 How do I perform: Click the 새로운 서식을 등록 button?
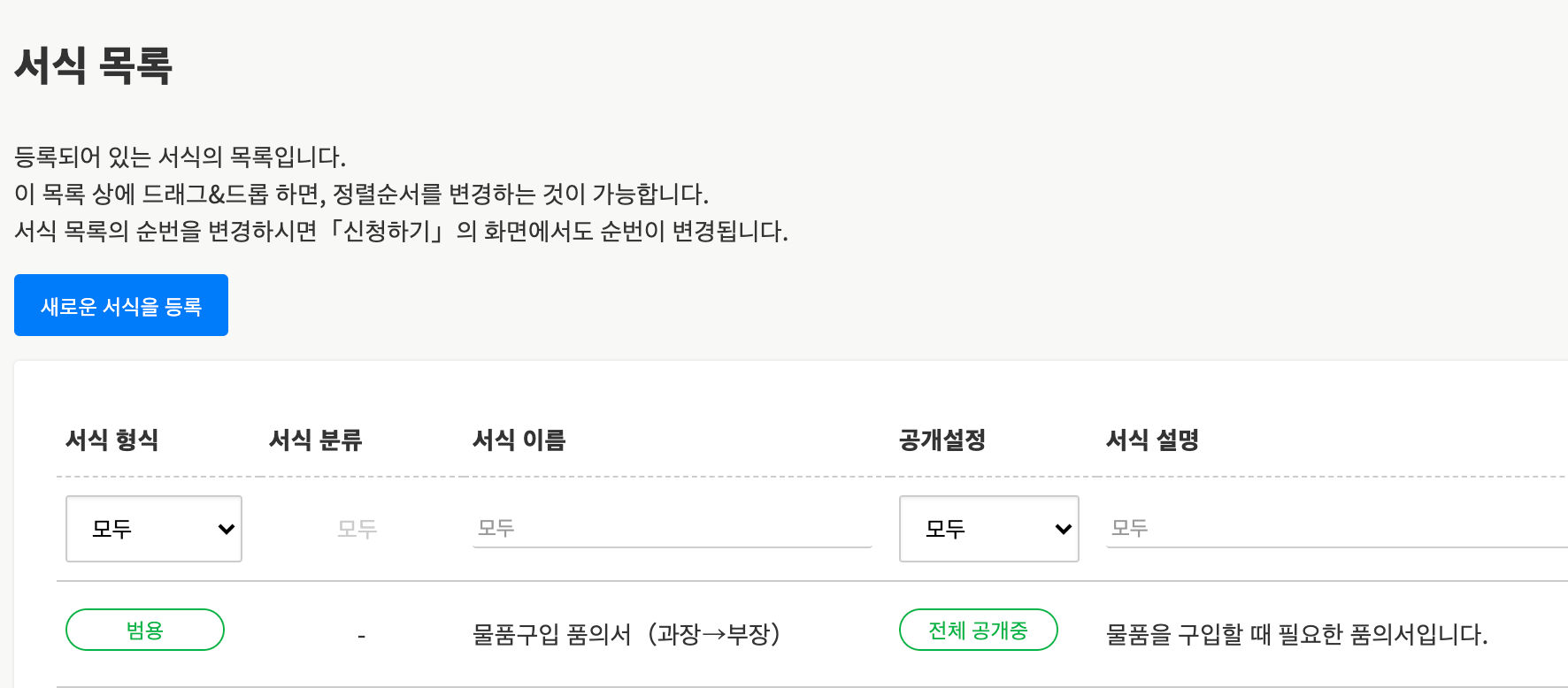pyautogui.click(x=121, y=305)
